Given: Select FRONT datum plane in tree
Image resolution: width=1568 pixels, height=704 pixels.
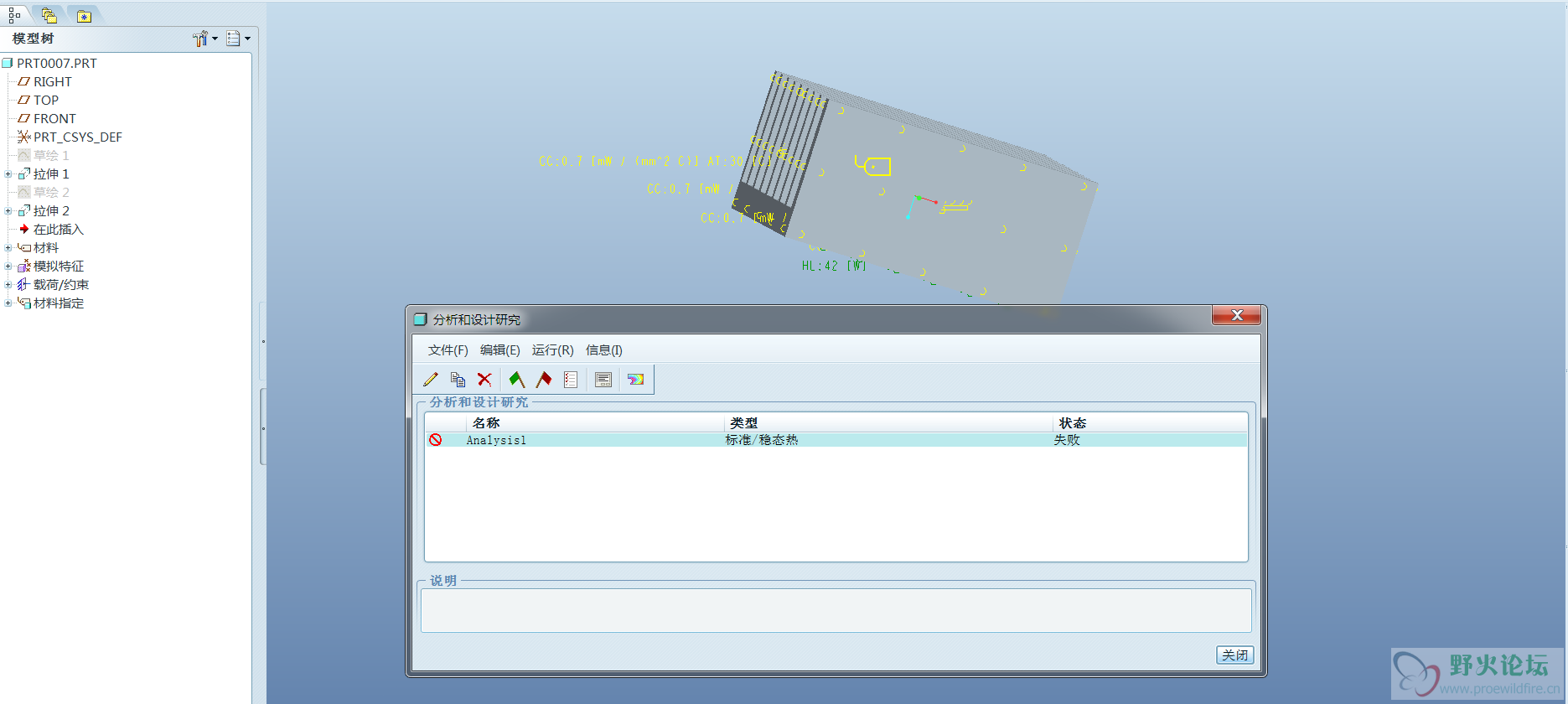Looking at the screenshot, I should click(54, 118).
